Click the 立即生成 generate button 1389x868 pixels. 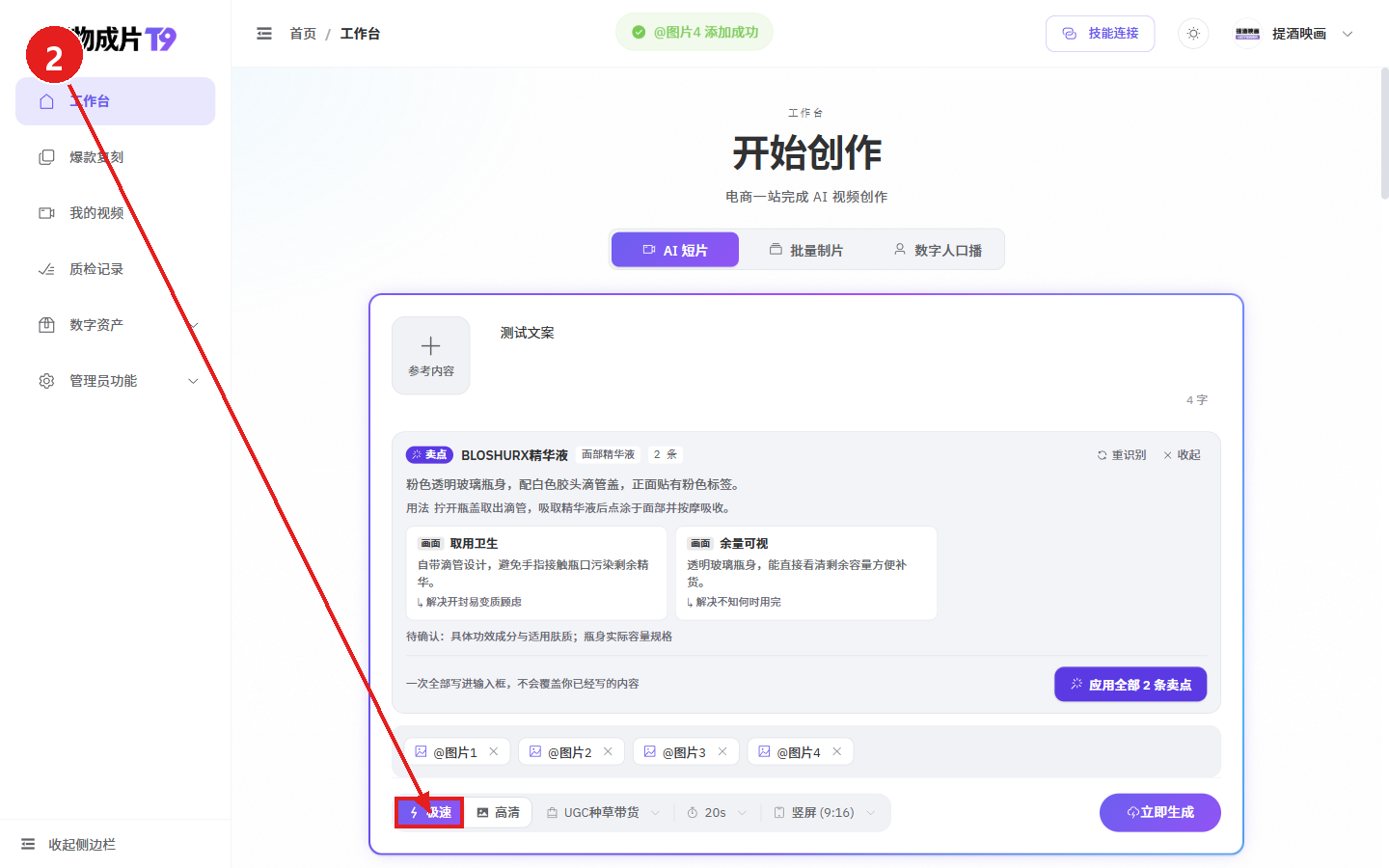pos(1160,813)
